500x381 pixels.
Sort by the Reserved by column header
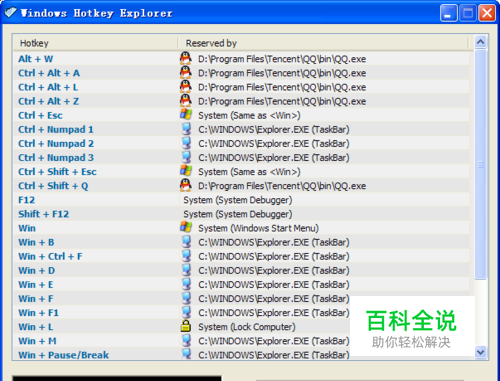323,43
